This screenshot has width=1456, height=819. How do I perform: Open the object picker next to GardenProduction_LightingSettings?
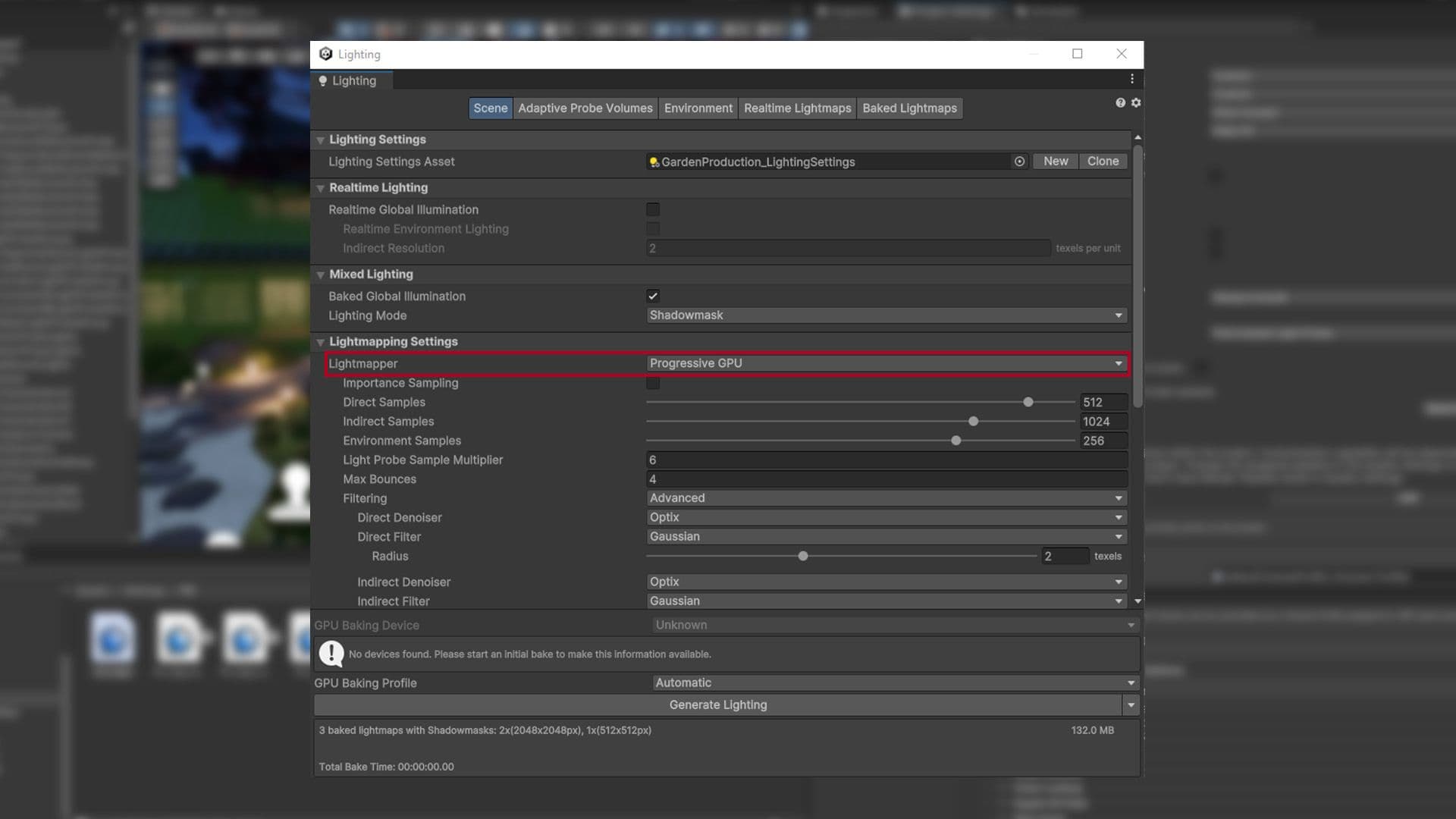click(x=1018, y=162)
